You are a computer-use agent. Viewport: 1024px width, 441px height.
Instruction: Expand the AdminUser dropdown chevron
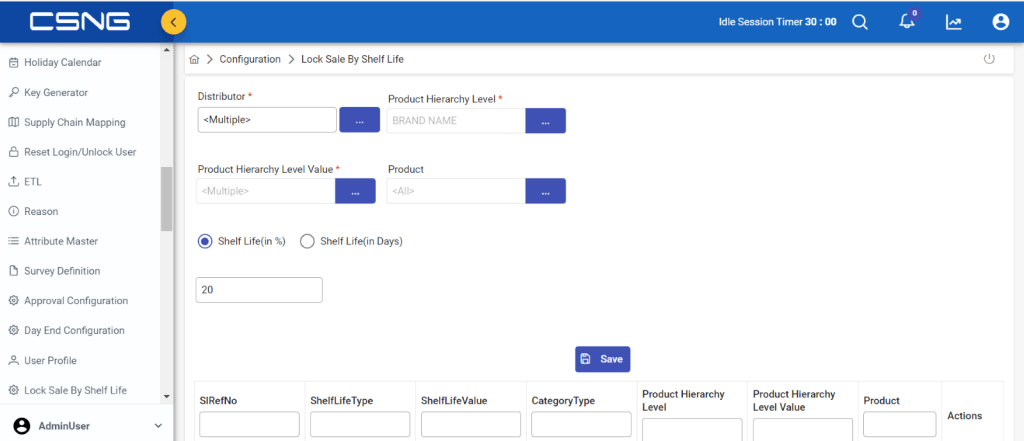[x=158, y=426]
